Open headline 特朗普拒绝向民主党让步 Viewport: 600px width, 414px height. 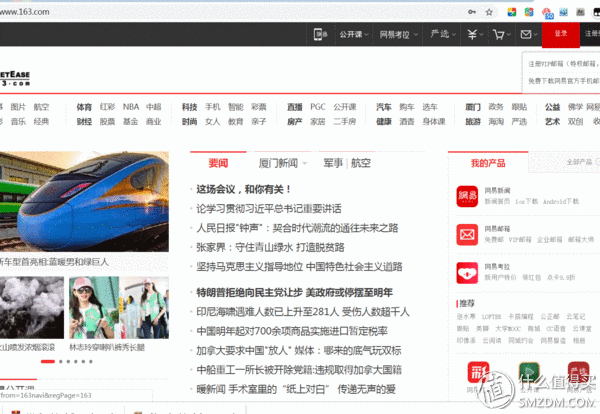tap(249, 293)
